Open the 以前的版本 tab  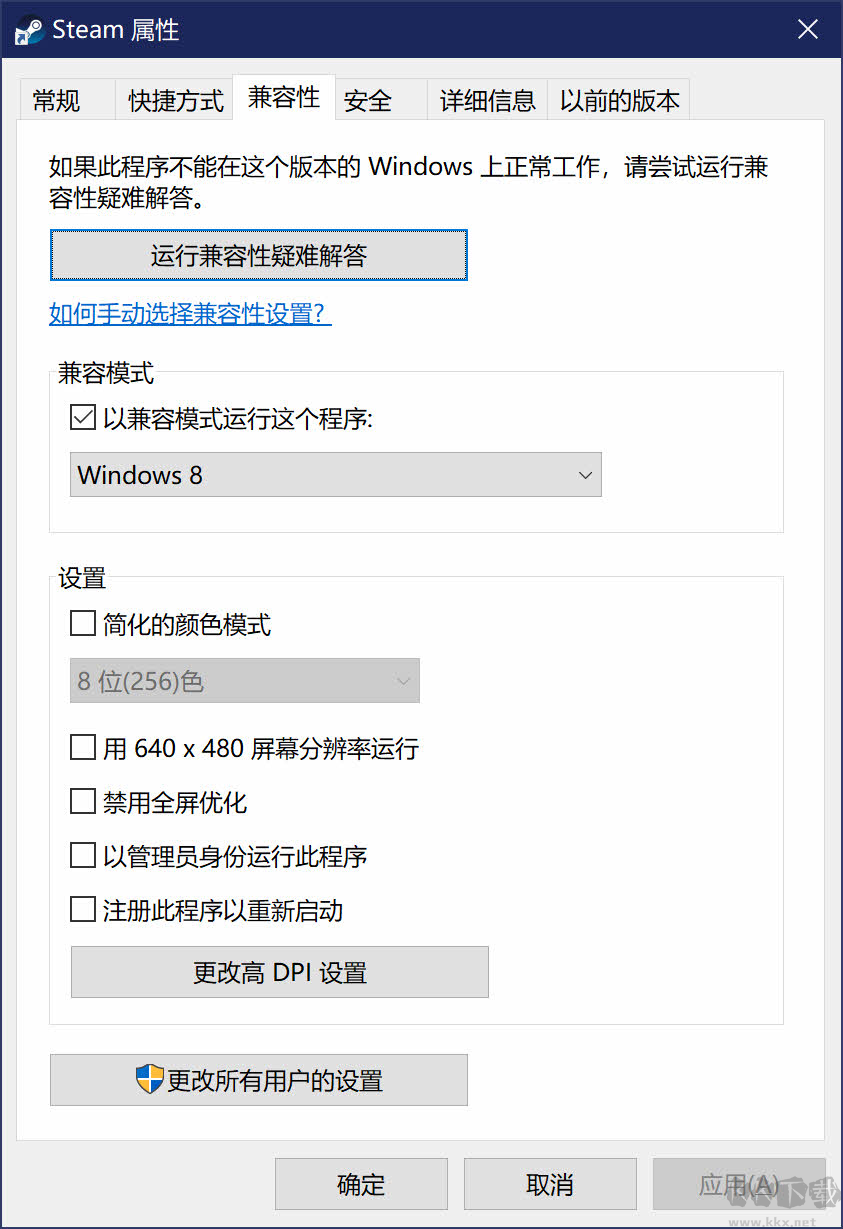coord(619,101)
